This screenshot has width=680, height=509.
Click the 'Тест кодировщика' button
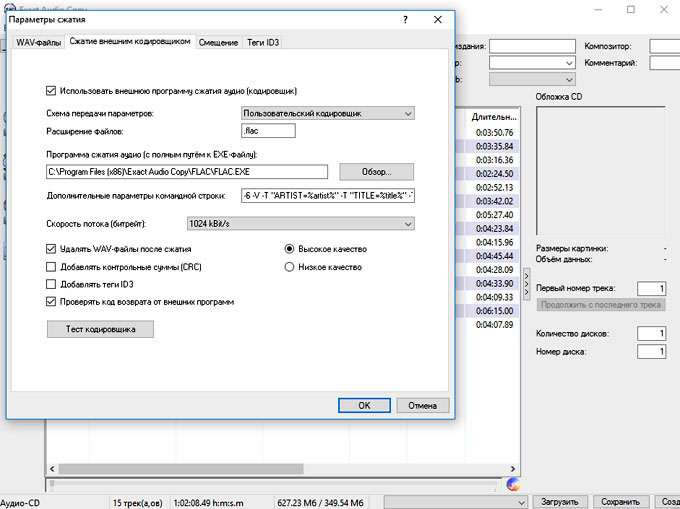click(99, 329)
